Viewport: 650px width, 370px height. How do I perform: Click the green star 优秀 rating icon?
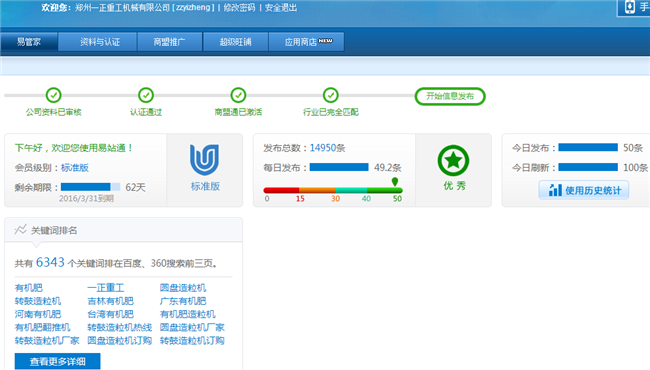click(x=454, y=161)
